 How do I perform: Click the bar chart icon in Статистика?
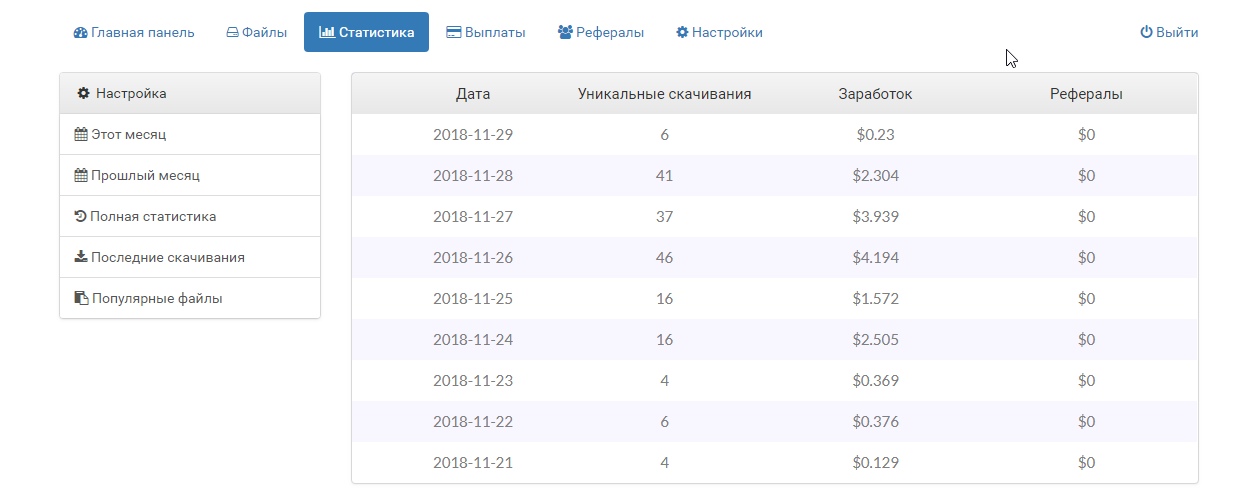pos(327,33)
